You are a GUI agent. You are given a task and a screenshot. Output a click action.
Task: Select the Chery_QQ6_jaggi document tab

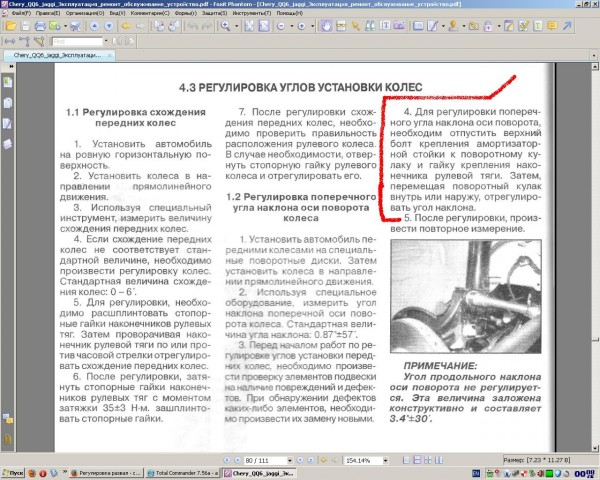tap(57, 55)
